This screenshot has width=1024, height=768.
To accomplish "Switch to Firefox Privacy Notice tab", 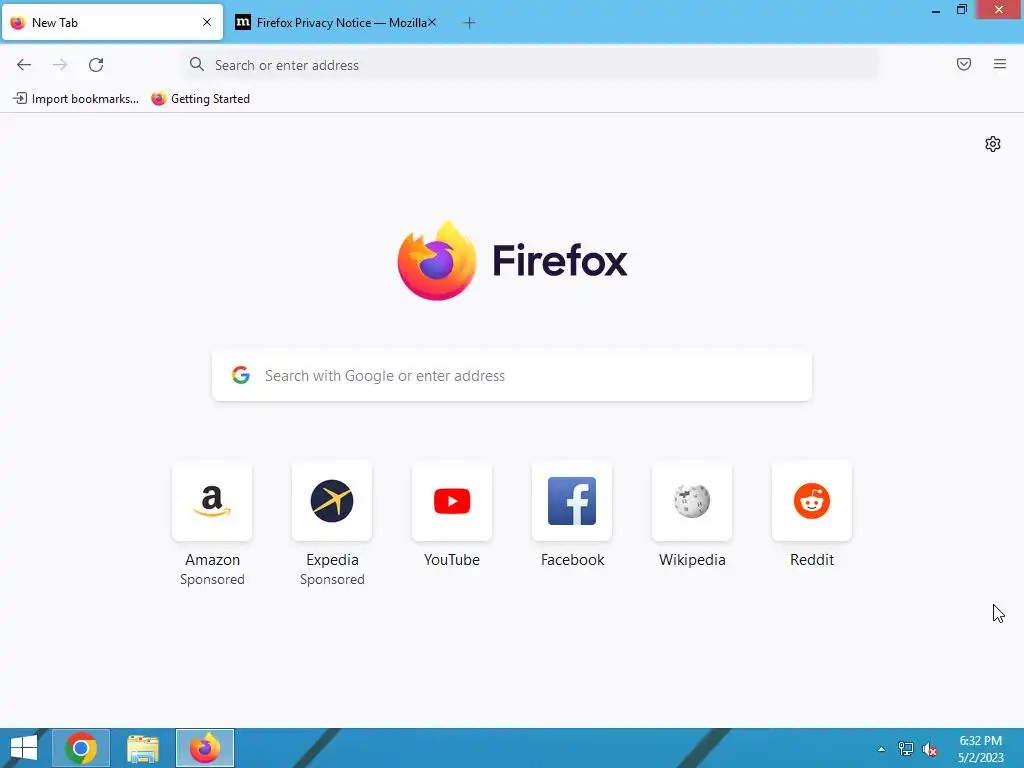I will pos(336,23).
